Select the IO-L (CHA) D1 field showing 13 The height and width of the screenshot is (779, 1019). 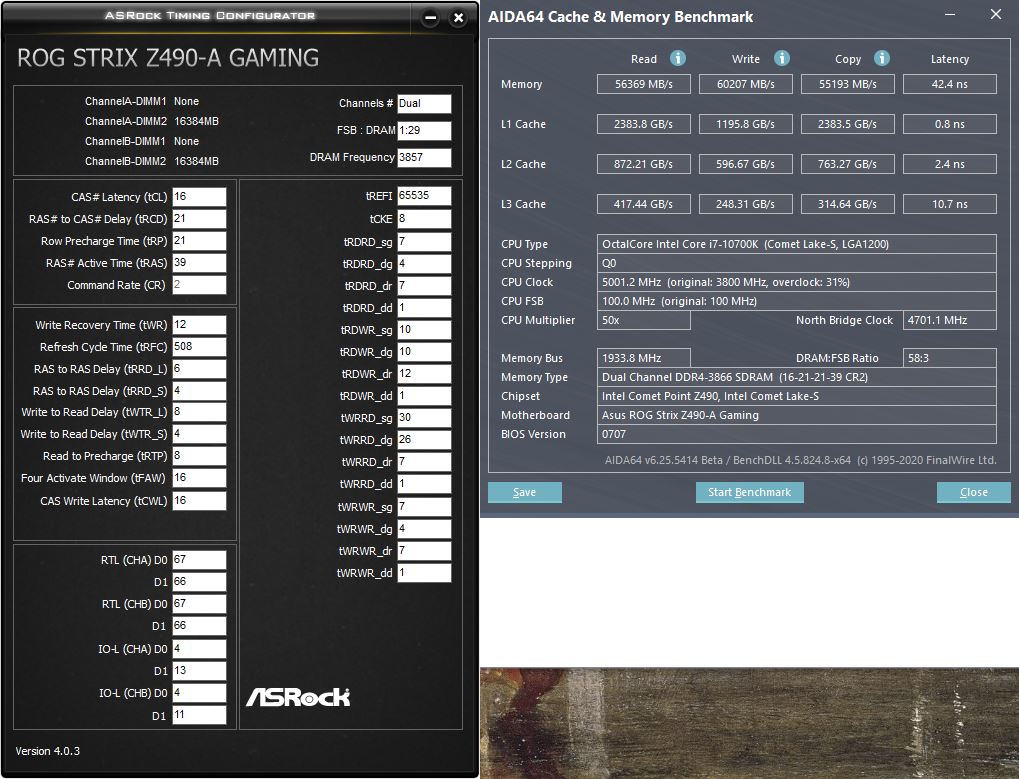point(199,670)
